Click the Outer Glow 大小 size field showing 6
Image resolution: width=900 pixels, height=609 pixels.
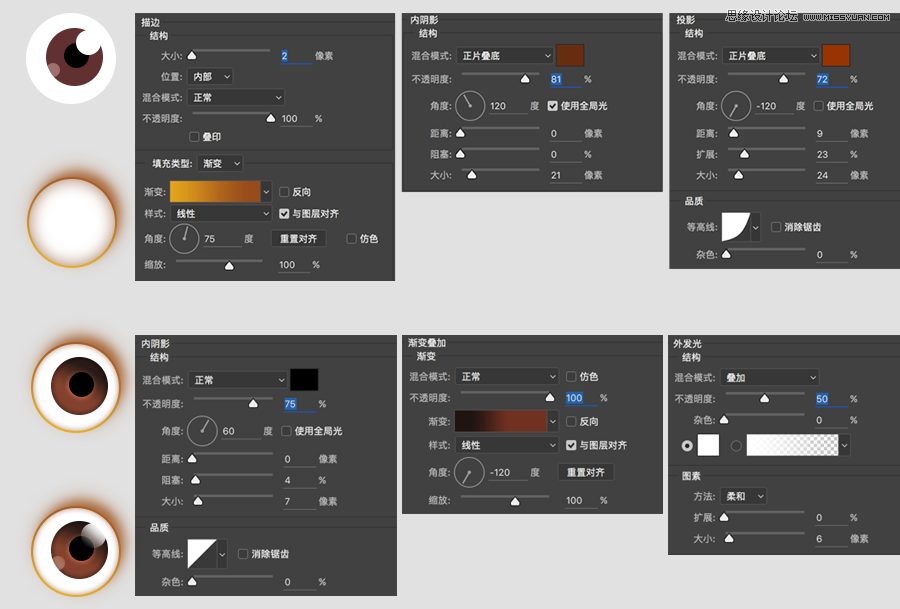click(x=832, y=539)
